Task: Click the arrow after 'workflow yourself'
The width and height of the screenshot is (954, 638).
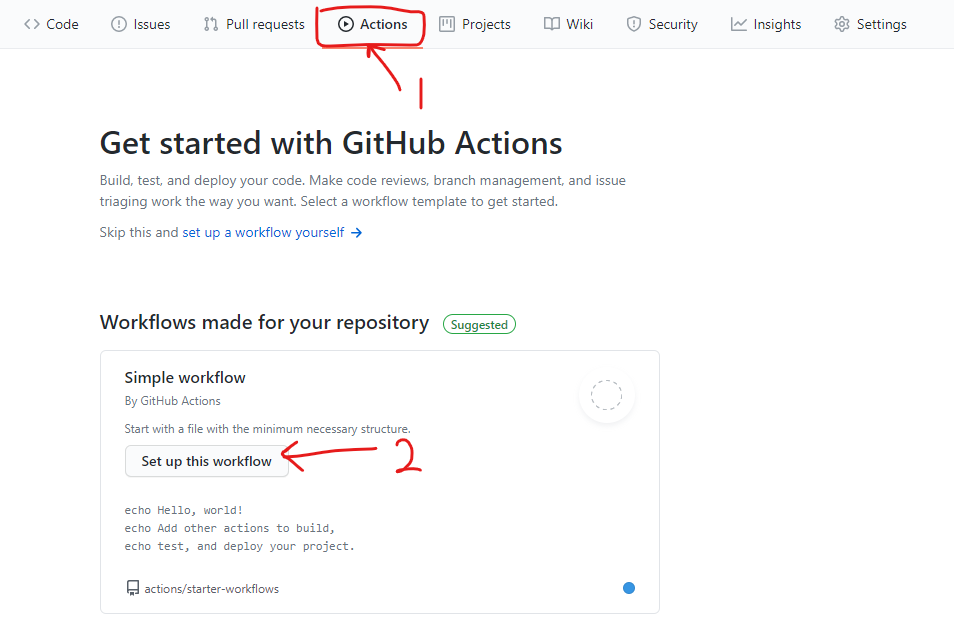Action: point(357,232)
